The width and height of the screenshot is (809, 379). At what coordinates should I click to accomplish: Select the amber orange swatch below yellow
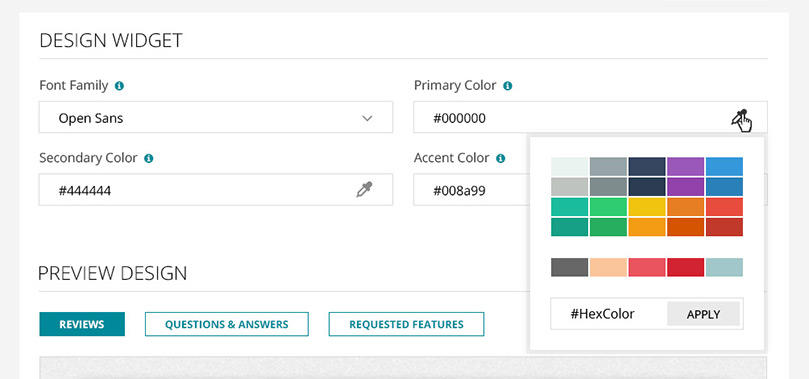click(x=647, y=227)
